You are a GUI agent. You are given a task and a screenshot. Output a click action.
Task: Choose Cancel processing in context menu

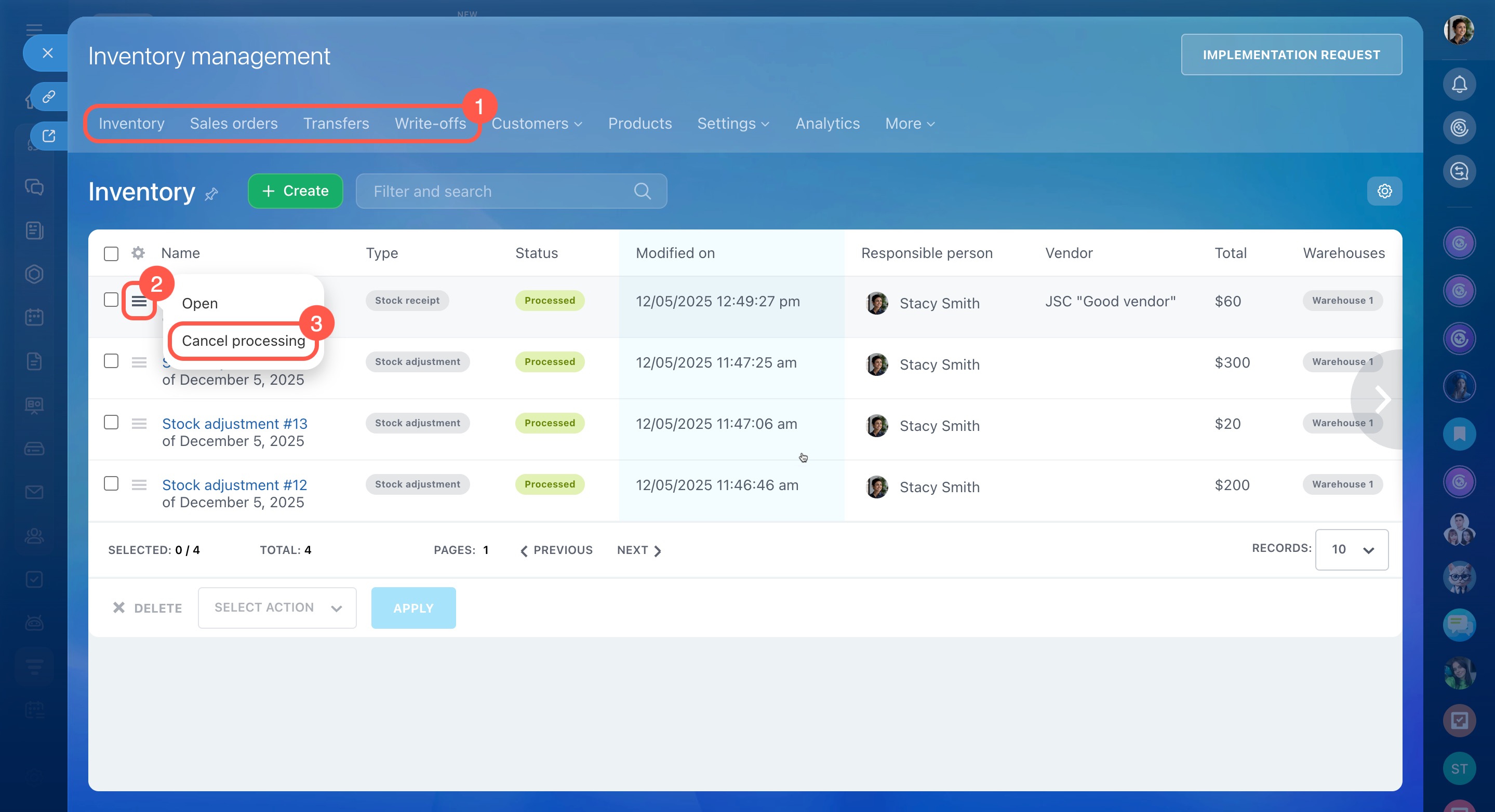coord(243,341)
